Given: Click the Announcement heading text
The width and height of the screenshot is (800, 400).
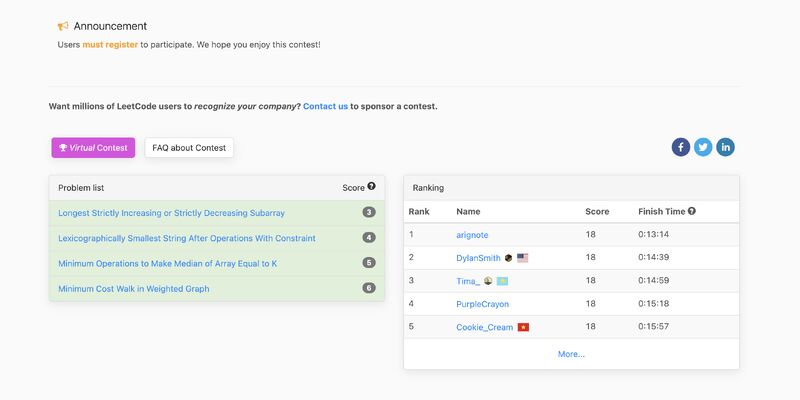Looking at the screenshot, I should pos(110,26).
